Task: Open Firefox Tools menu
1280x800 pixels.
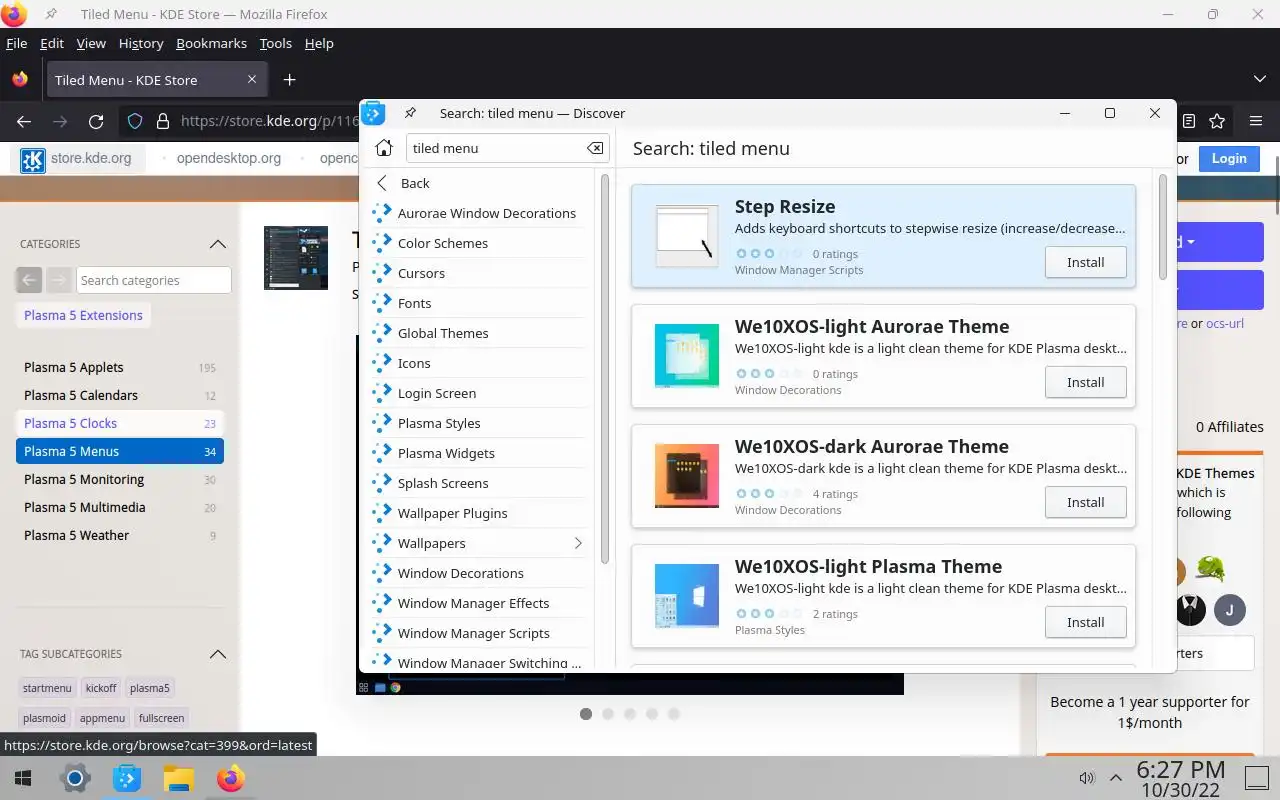Action: click(275, 43)
